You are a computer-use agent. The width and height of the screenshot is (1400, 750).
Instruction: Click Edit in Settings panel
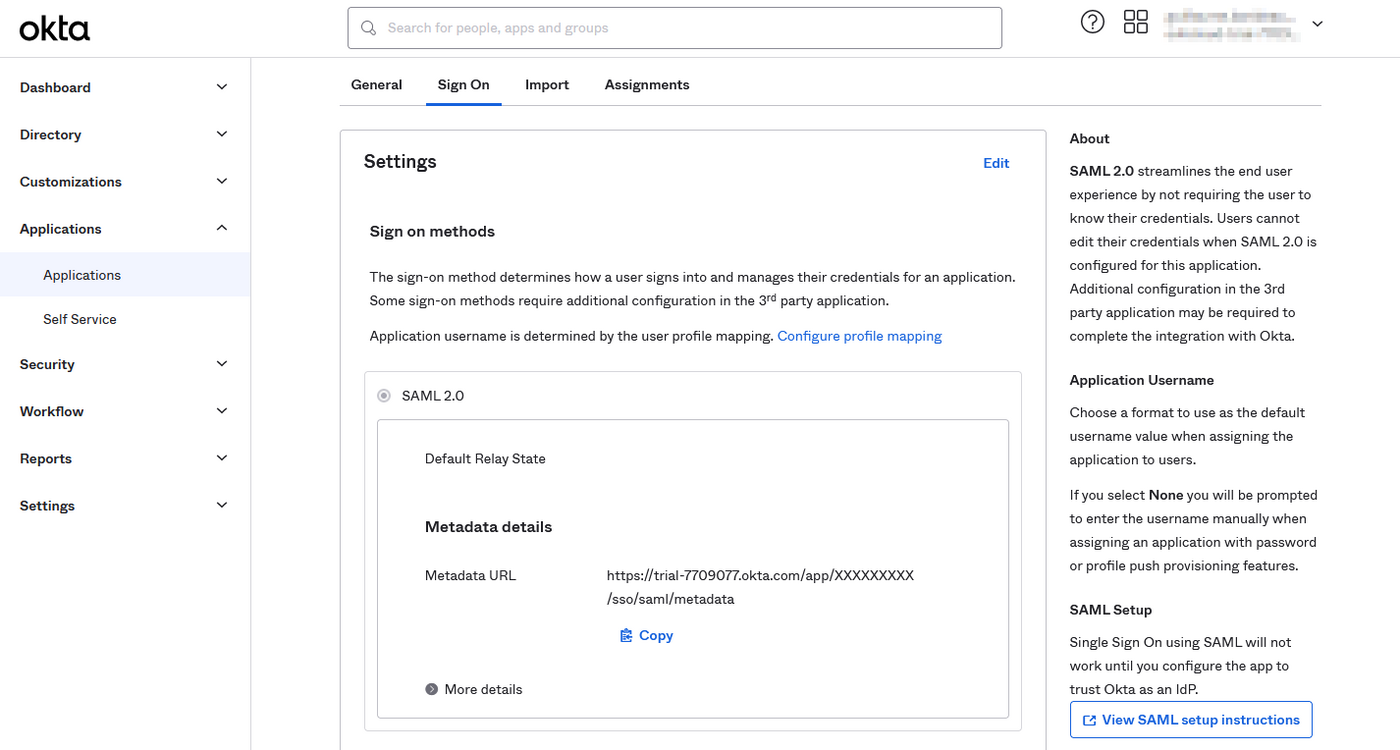[996, 163]
